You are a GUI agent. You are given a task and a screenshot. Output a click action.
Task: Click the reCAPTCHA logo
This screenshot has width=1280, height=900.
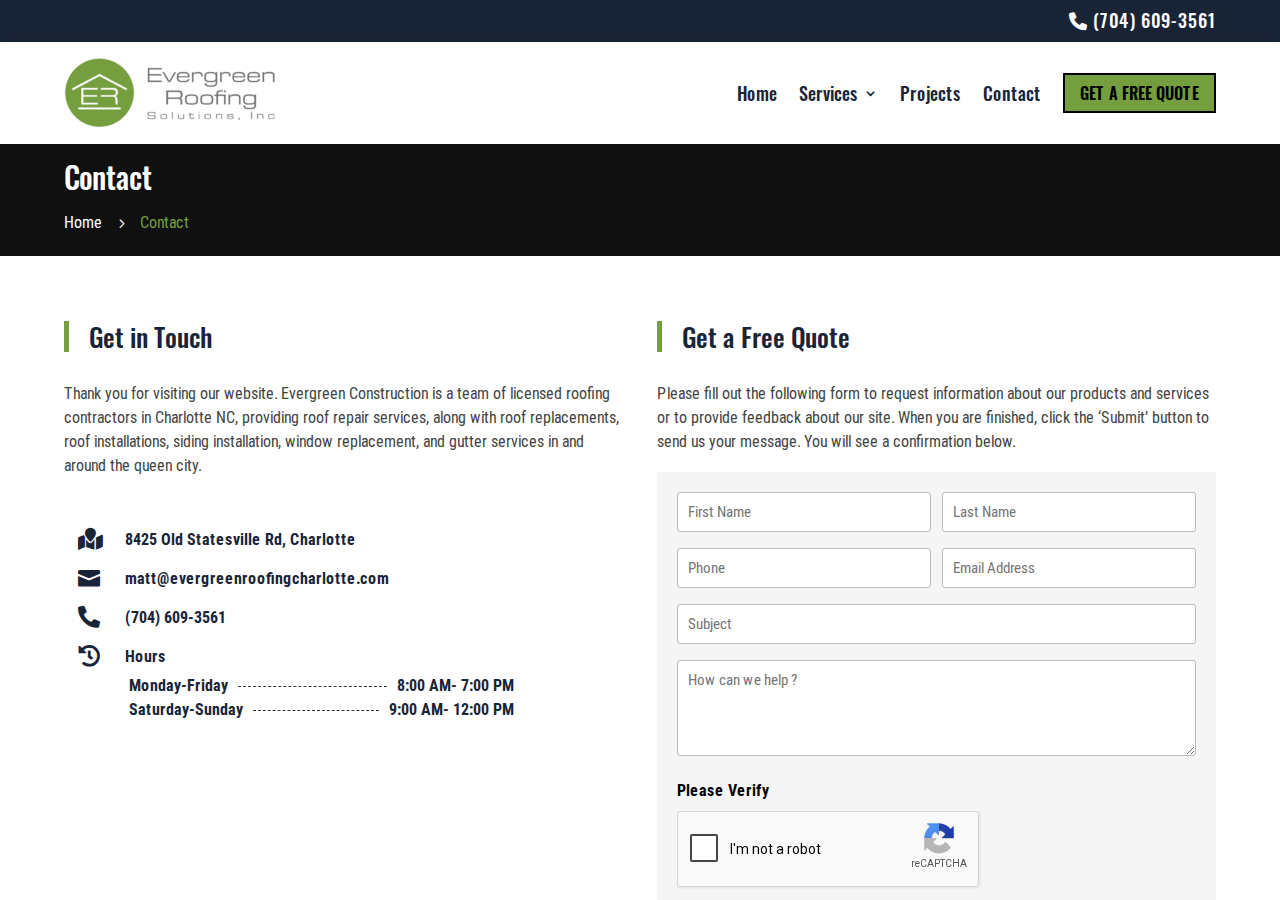pyautogui.click(x=939, y=838)
